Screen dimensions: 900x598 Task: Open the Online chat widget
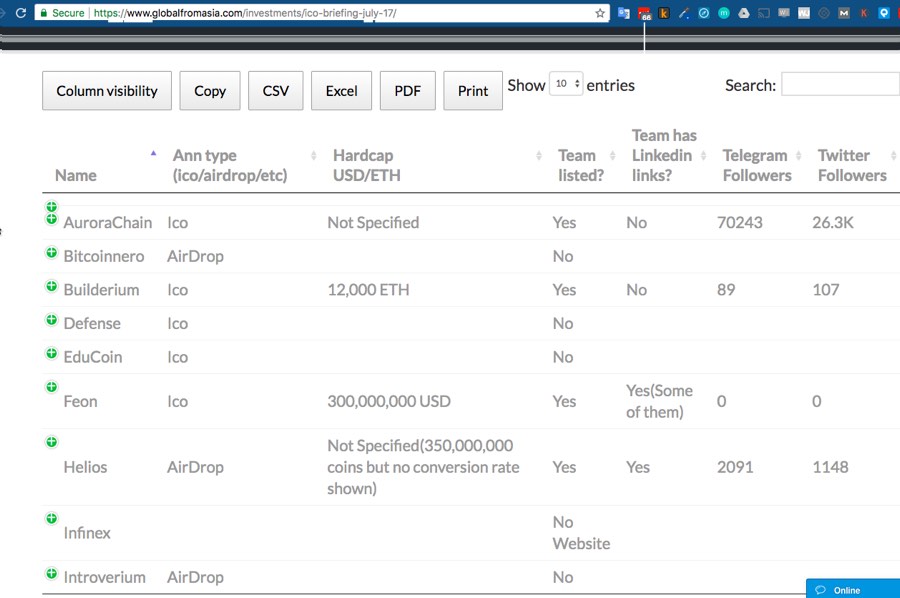[x=853, y=589]
